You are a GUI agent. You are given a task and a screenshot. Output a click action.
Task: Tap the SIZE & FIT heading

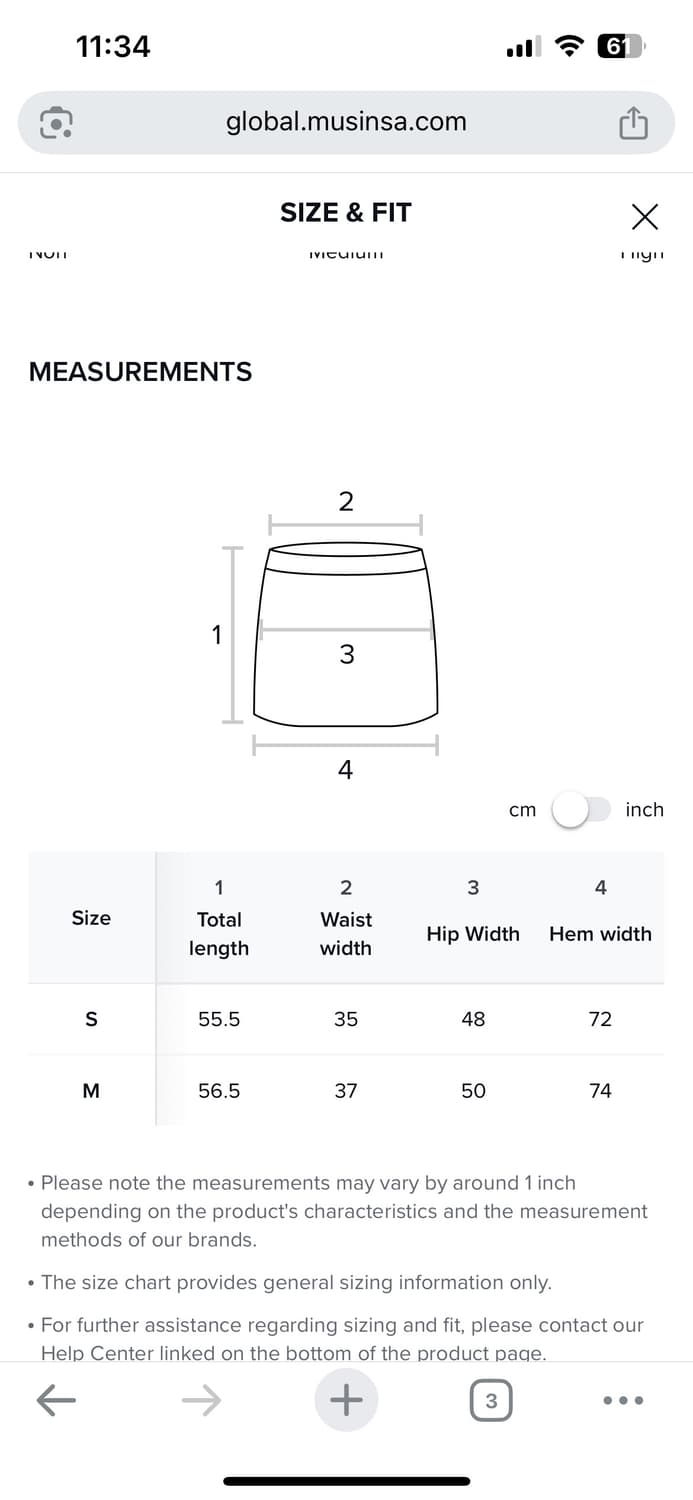coord(346,212)
